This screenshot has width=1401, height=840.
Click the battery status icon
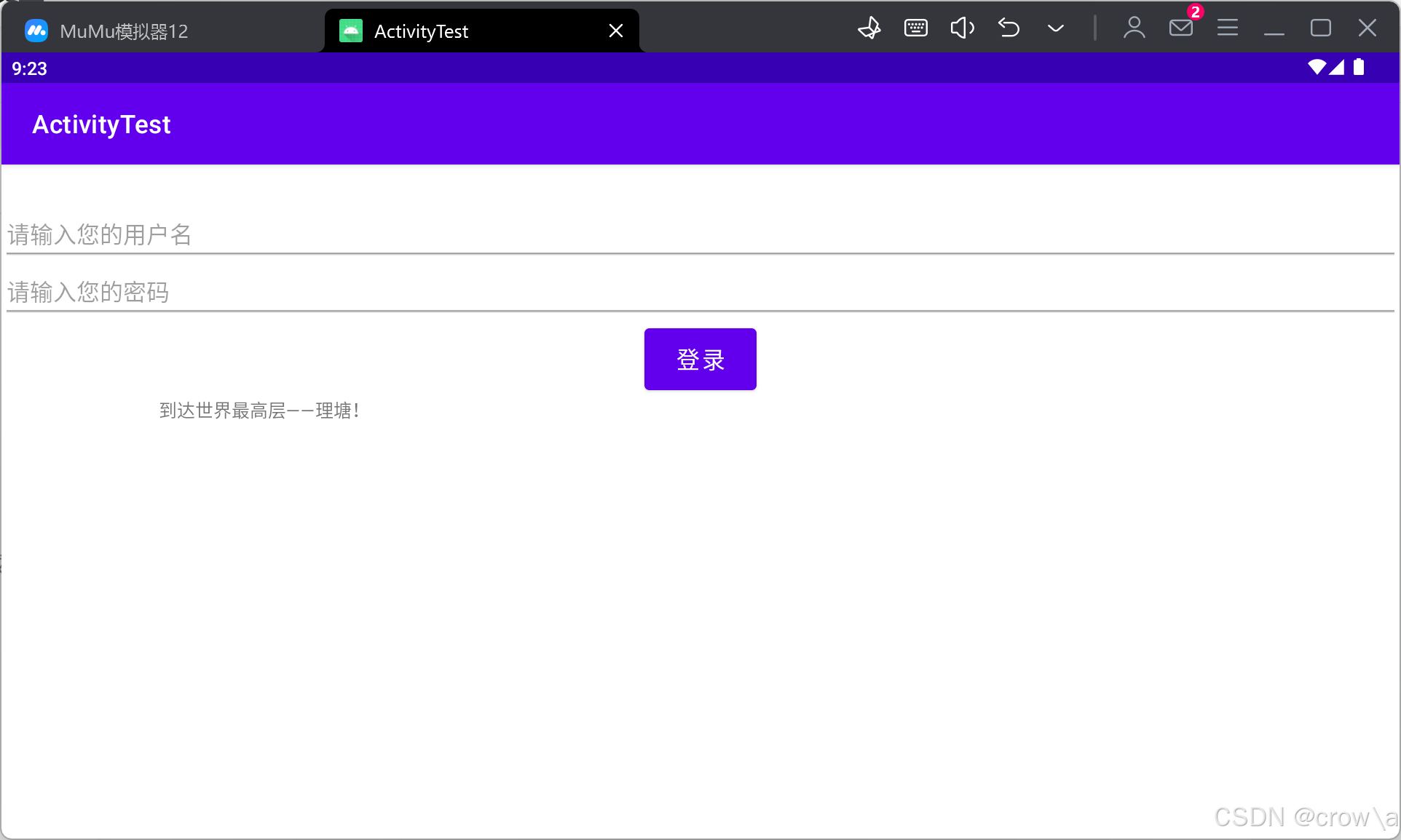point(1359,68)
